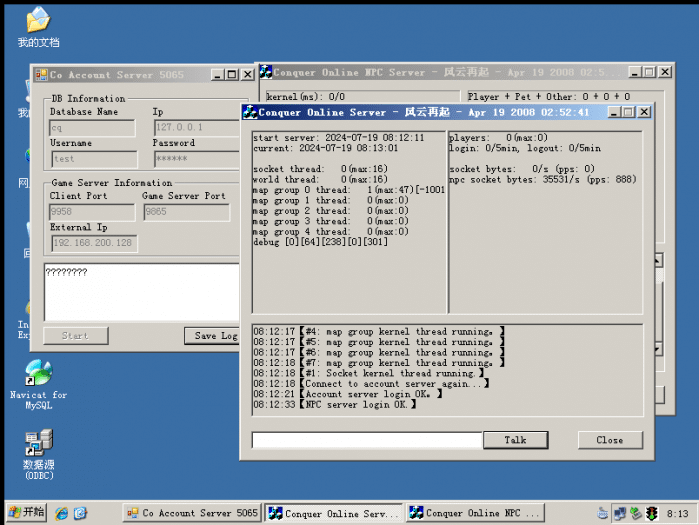Select Conquer Online Serv... taskbar button

(334, 513)
